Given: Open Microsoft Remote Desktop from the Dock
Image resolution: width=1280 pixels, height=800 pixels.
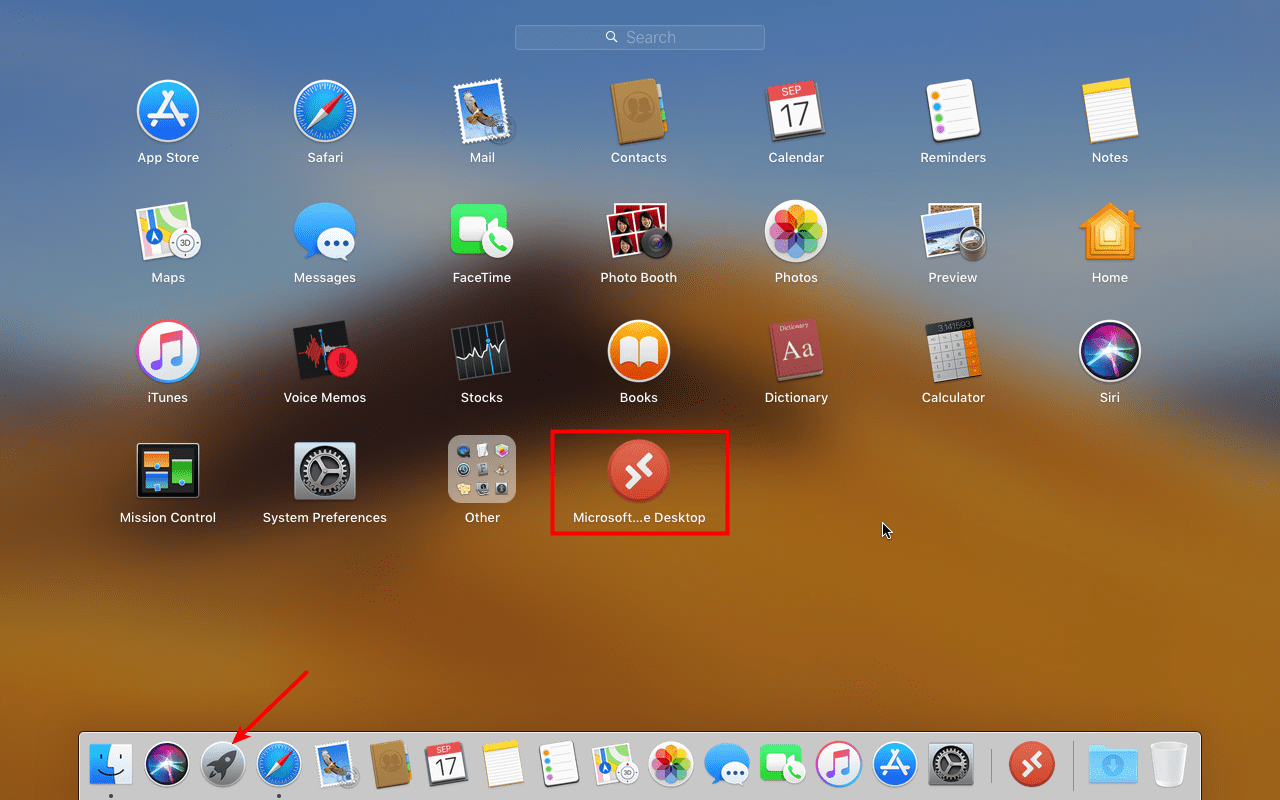Looking at the screenshot, I should [1032, 766].
